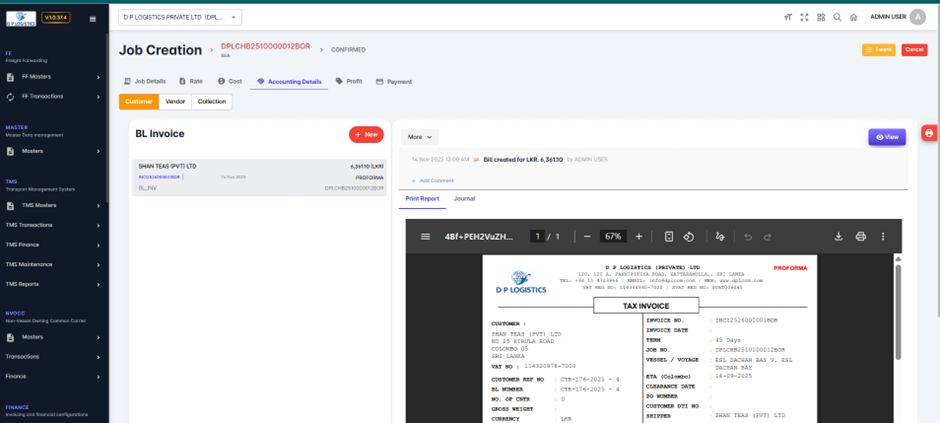Viewport: 940px width, 423px height.
Task: Click the red floating printer icon
Action: (929, 133)
